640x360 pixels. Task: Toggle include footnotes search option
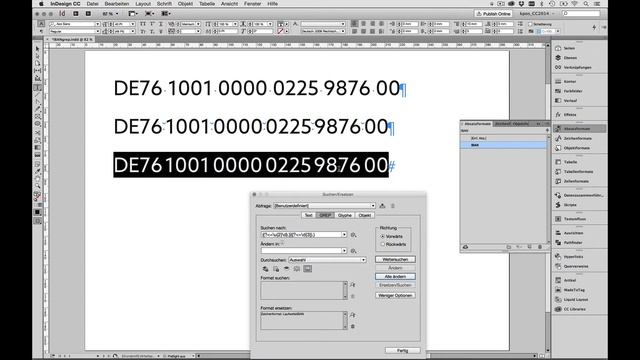(308, 269)
